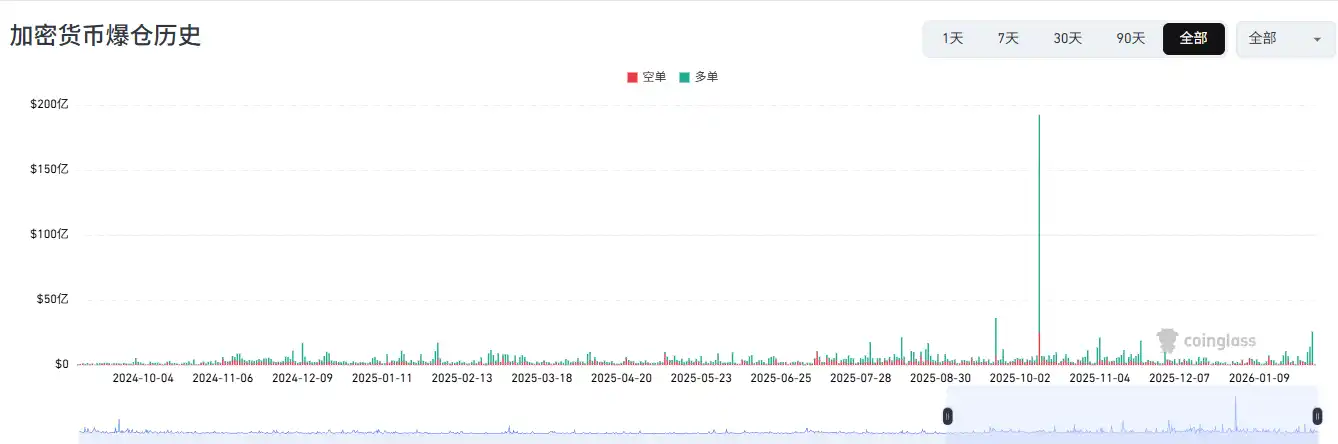Open the 全部 dropdown selector
Image resolution: width=1338 pixels, height=444 pixels.
pyautogui.click(x=1285, y=39)
